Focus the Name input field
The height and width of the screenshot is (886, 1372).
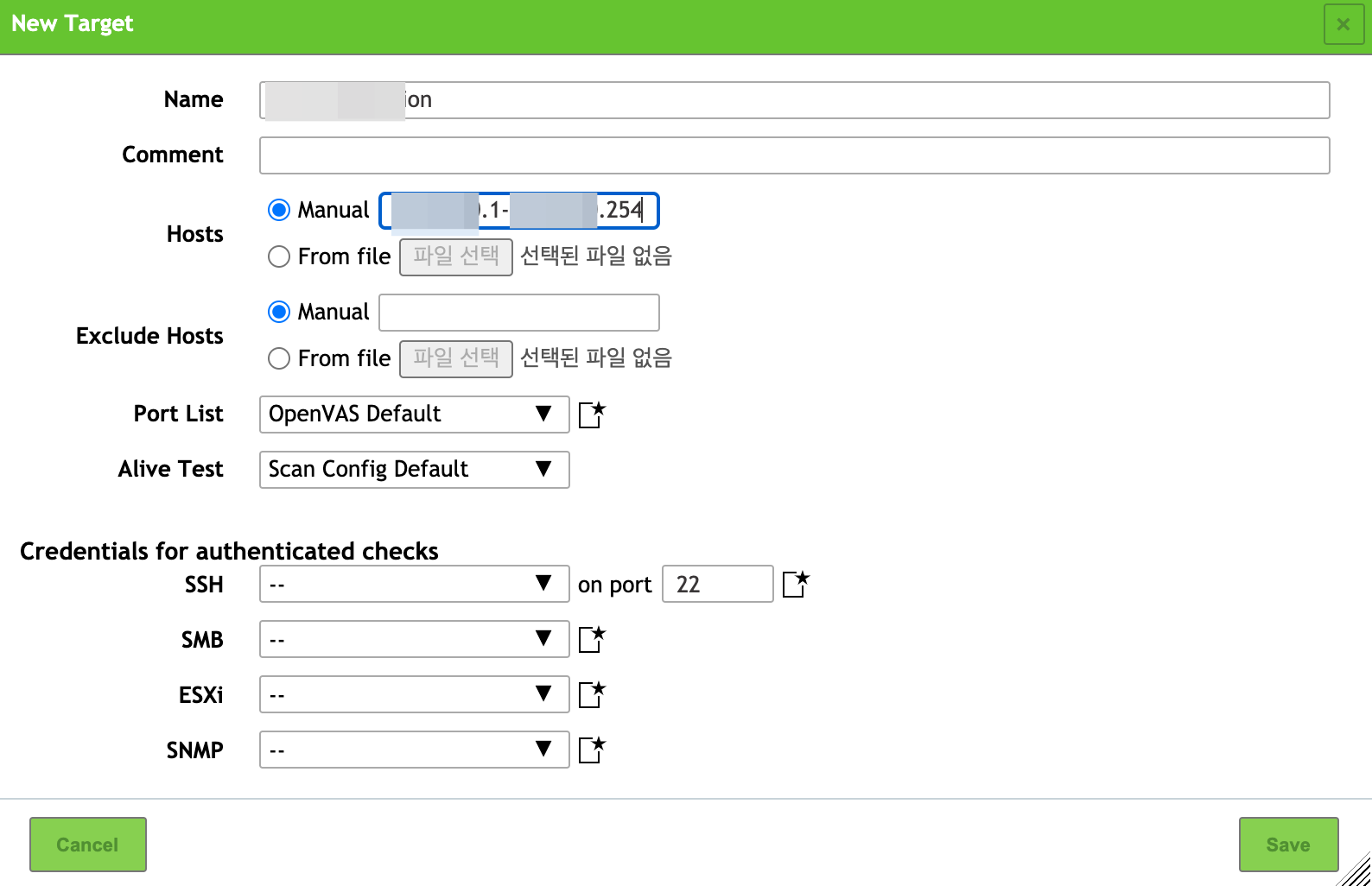click(795, 100)
